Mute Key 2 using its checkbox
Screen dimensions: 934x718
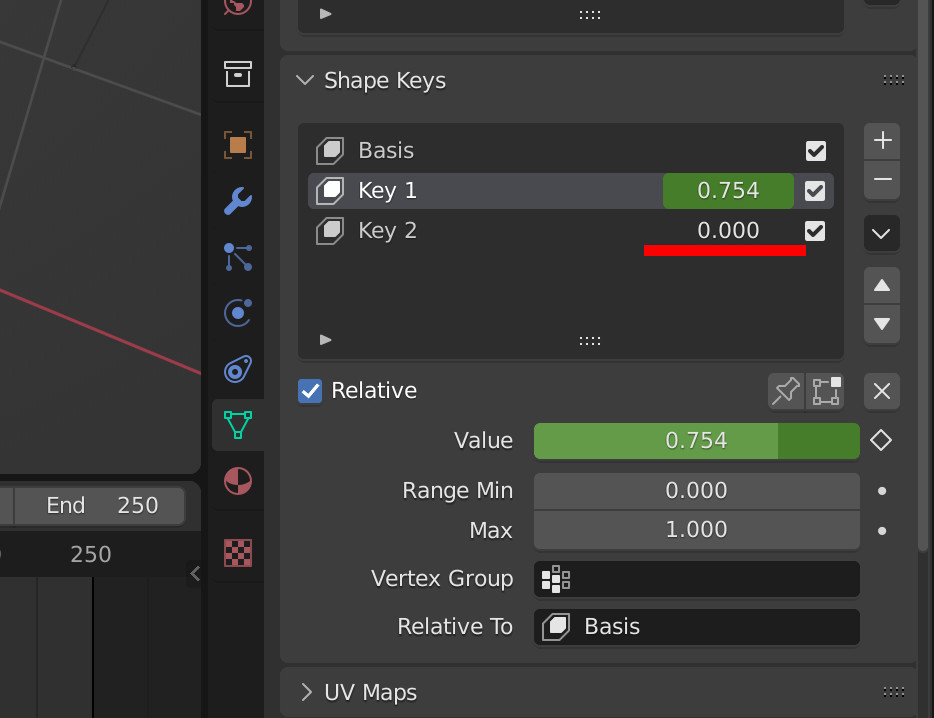point(815,231)
